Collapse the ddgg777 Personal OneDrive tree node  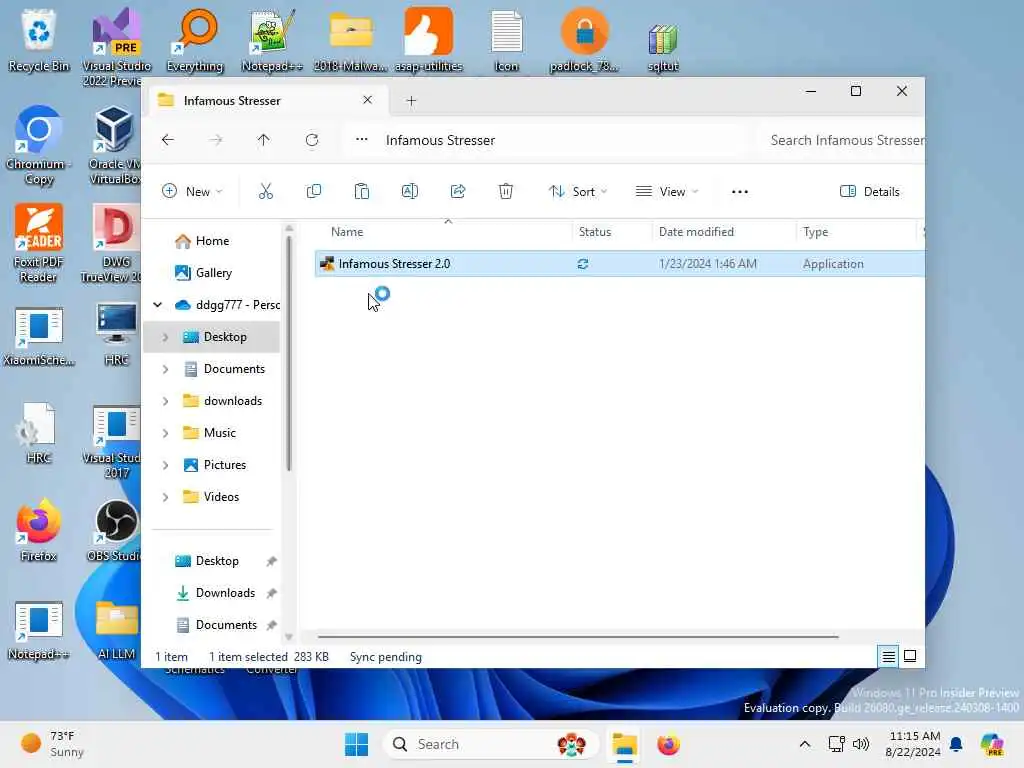(157, 305)
